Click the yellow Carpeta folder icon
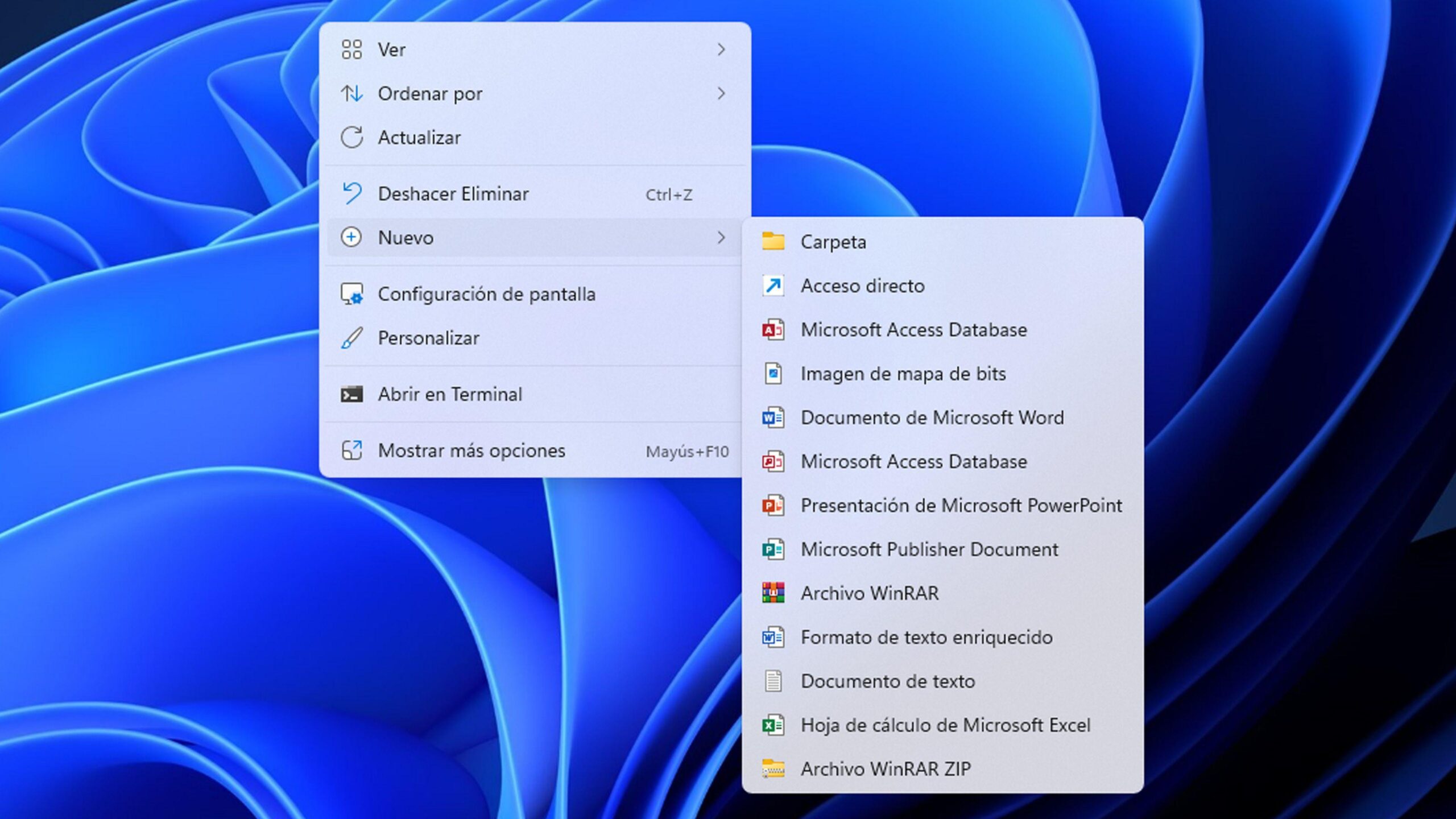The height and width of the screenshot is (819, 1456). coord(773,241)
